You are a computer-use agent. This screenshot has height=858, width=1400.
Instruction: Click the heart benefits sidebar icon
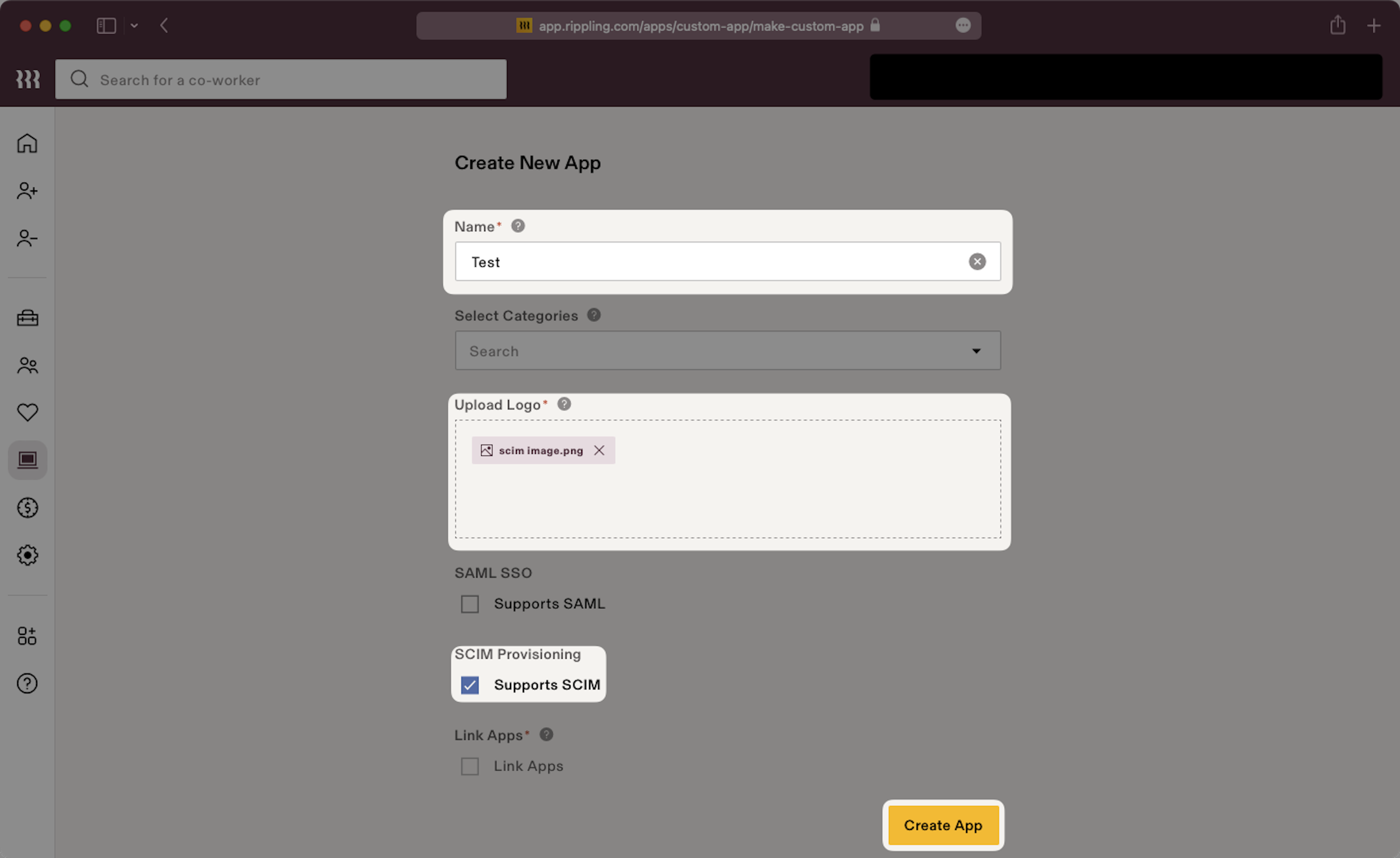27,412
